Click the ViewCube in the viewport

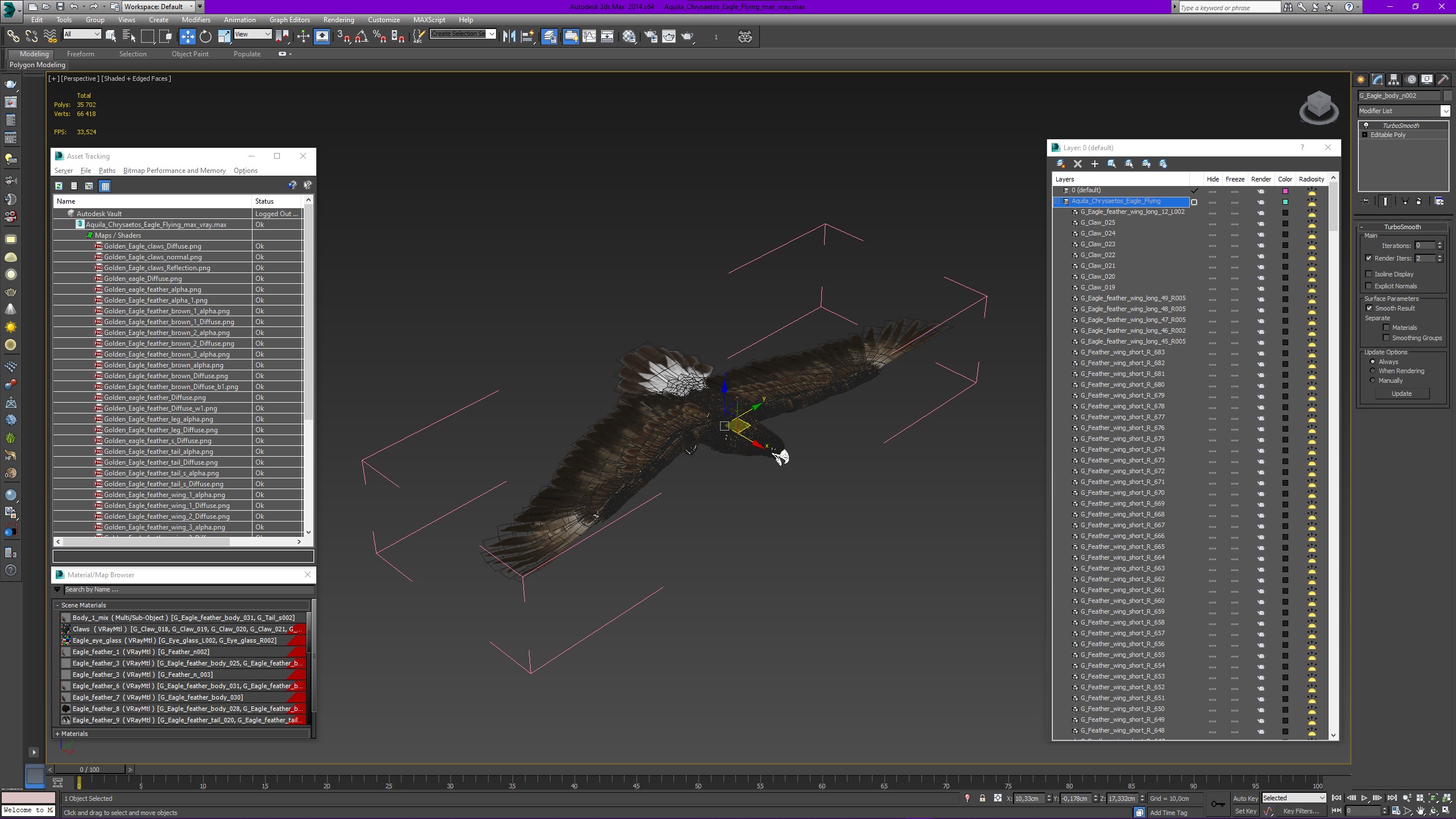pos(1319,107)
